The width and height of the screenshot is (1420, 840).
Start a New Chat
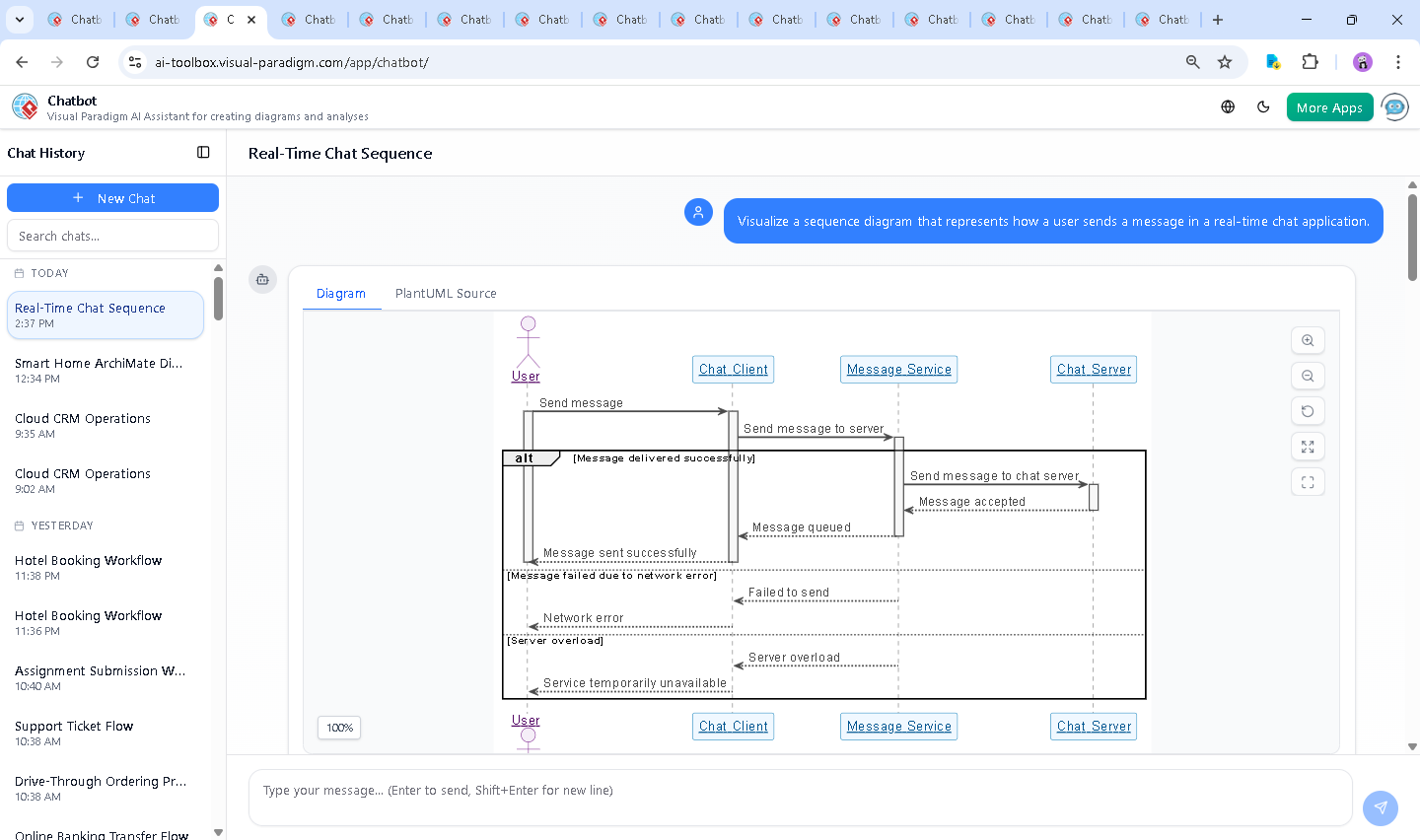(x=112, y=197)
